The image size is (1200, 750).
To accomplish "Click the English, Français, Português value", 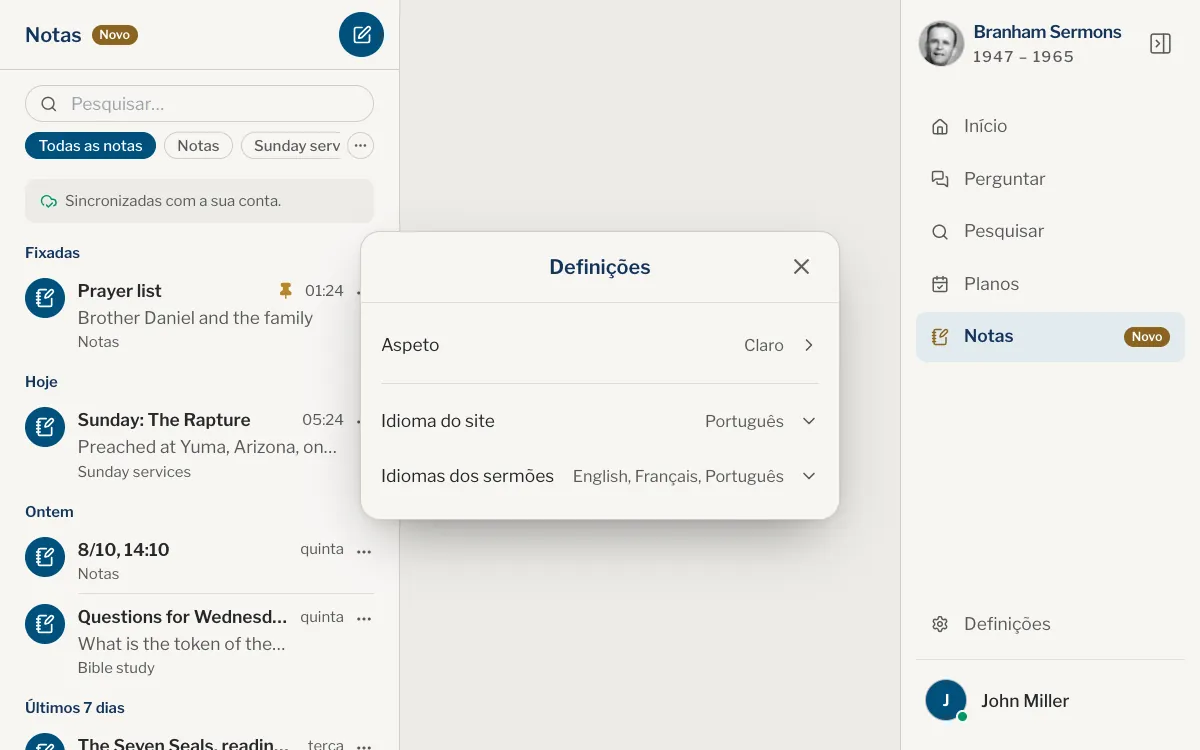I will click(x=678, y=477).
